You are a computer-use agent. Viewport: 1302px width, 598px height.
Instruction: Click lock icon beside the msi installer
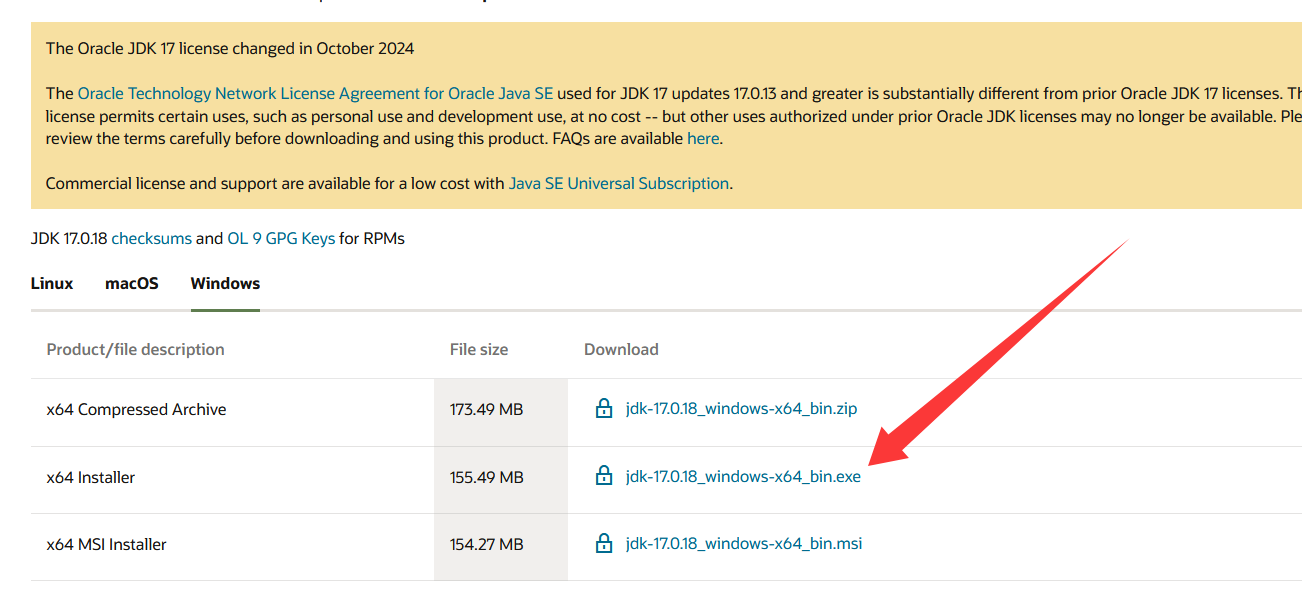[603, 544]
